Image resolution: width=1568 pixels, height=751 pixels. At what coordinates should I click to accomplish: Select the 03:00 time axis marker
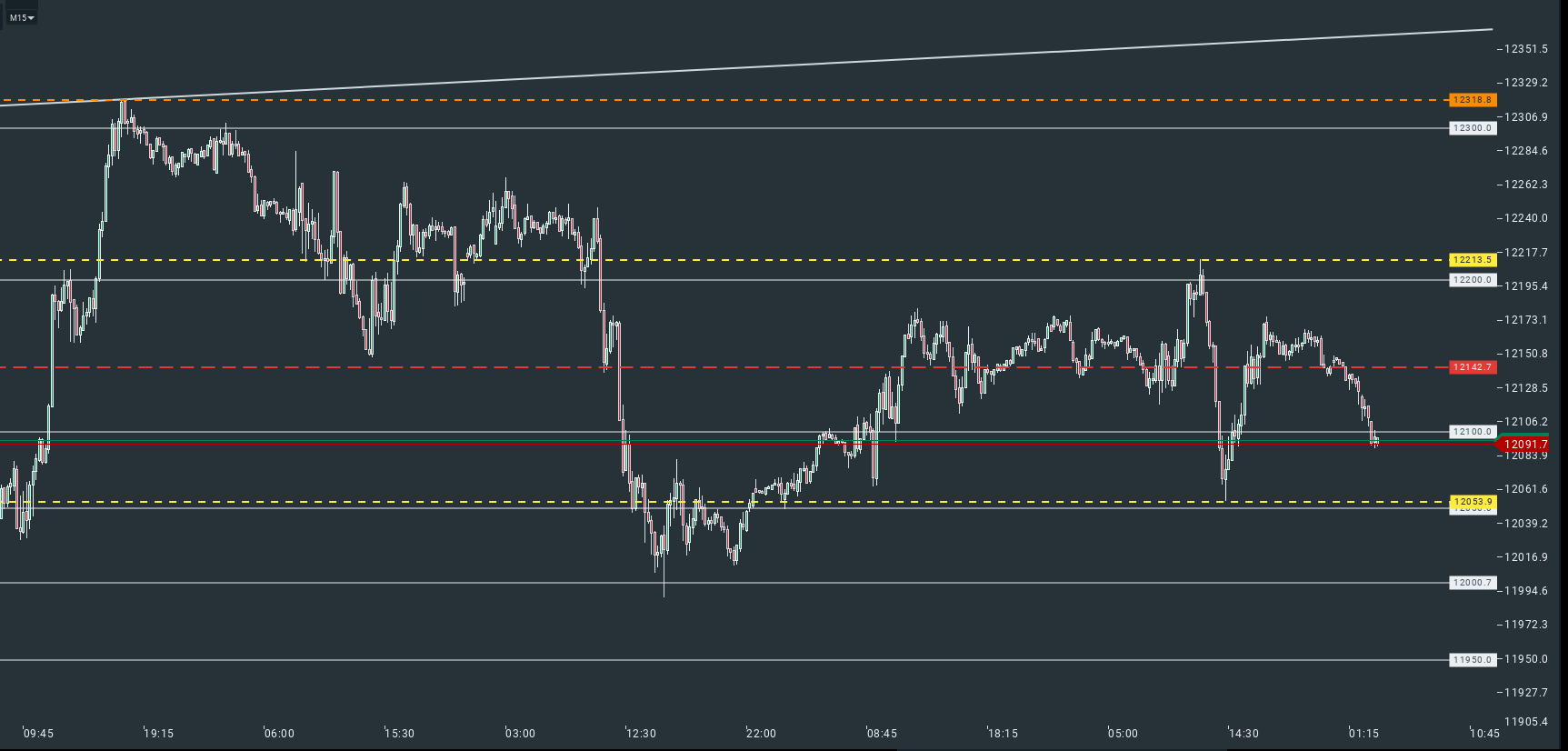[520, 734]
